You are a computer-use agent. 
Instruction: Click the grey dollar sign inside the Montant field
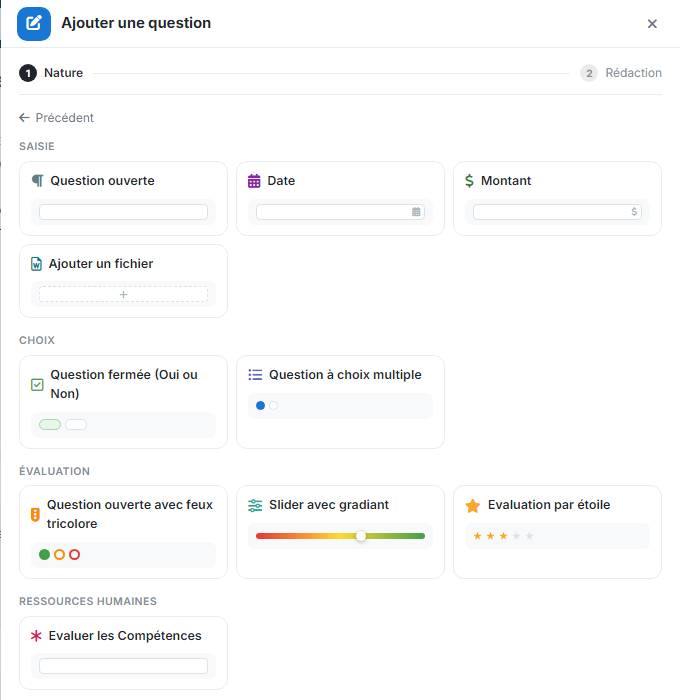tap(634, 212)
